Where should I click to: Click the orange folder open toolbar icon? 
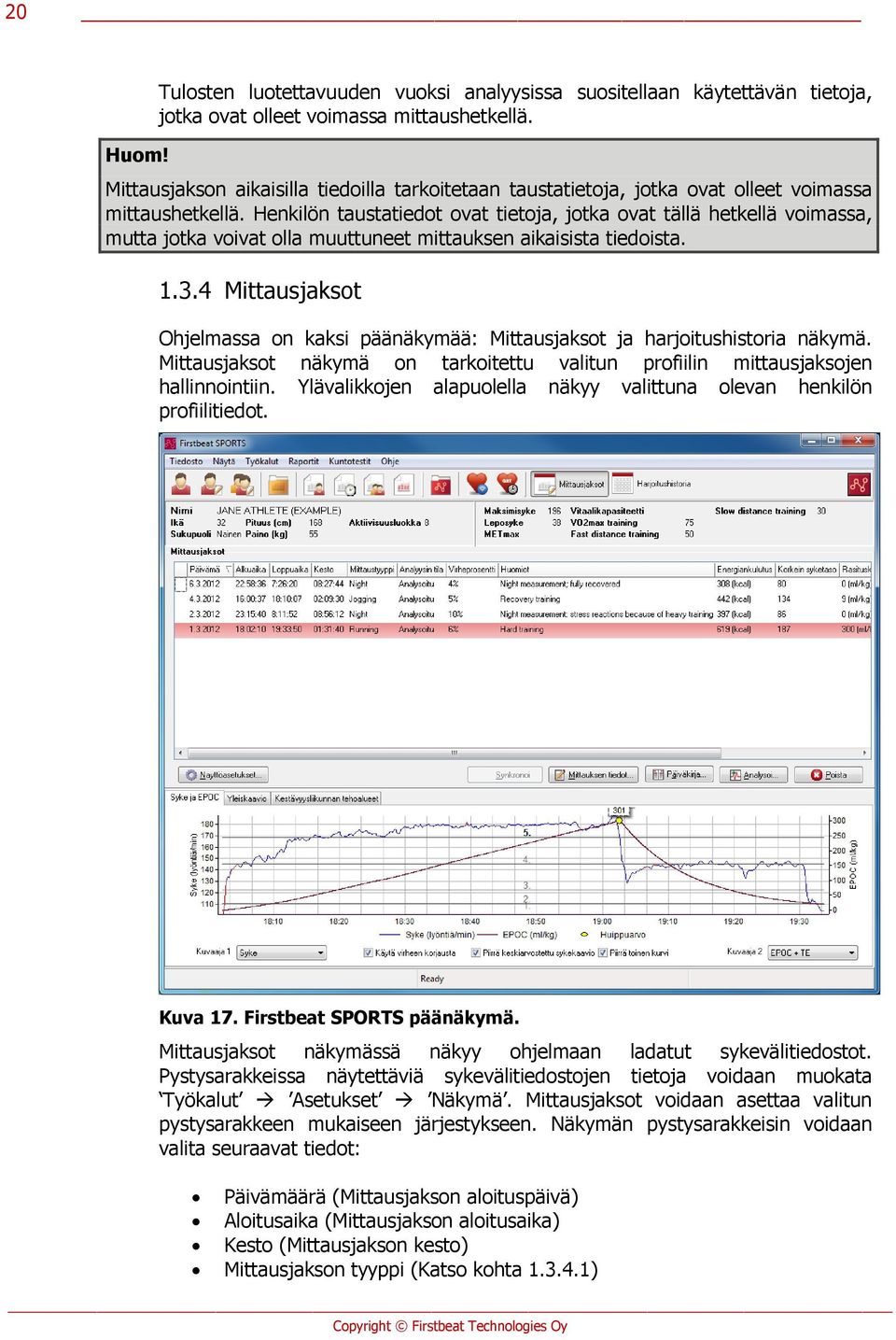pyautogui.click(x=277, y=485)
